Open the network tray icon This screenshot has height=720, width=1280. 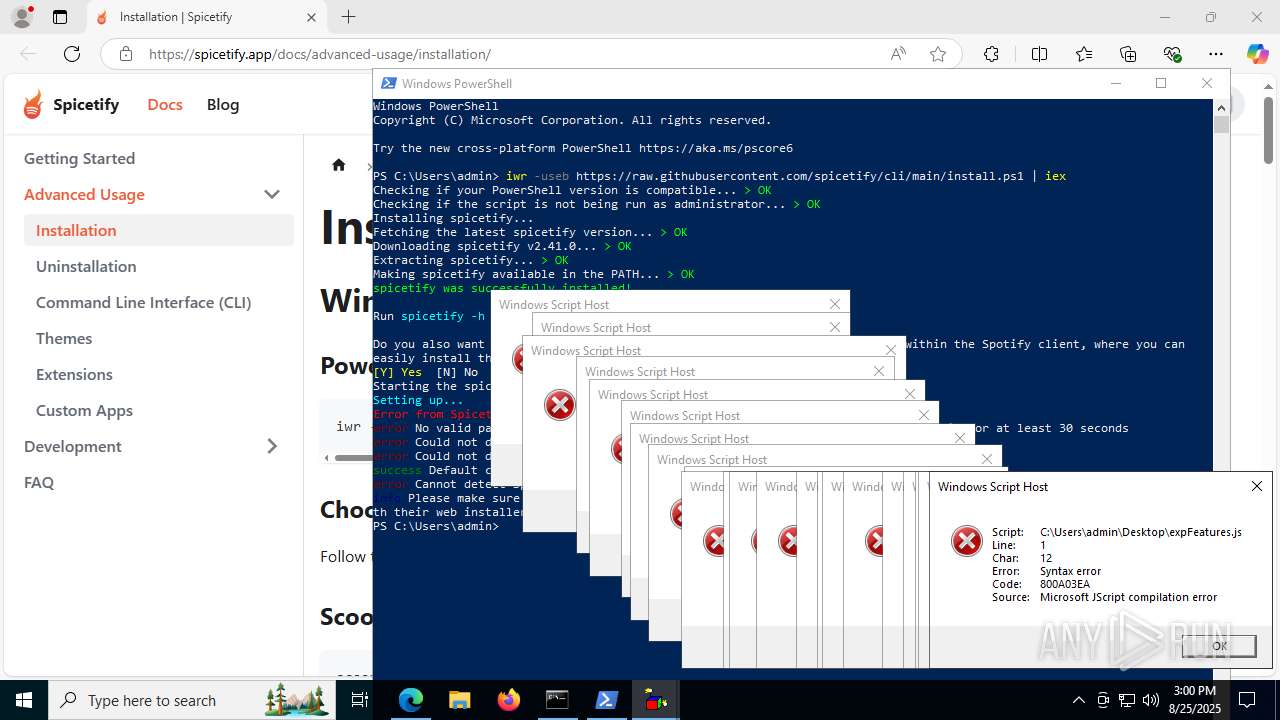point(1127,700)
